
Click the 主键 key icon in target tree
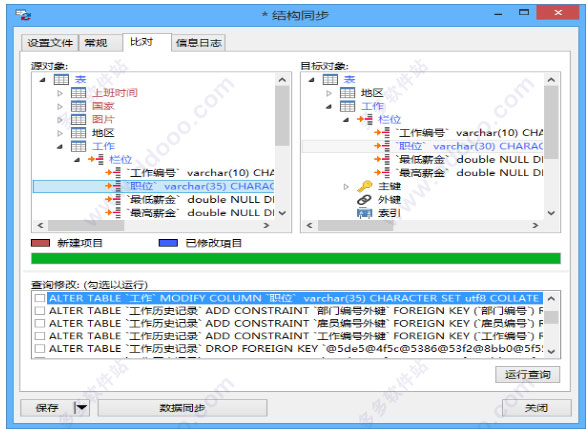[x=364, y=186]
